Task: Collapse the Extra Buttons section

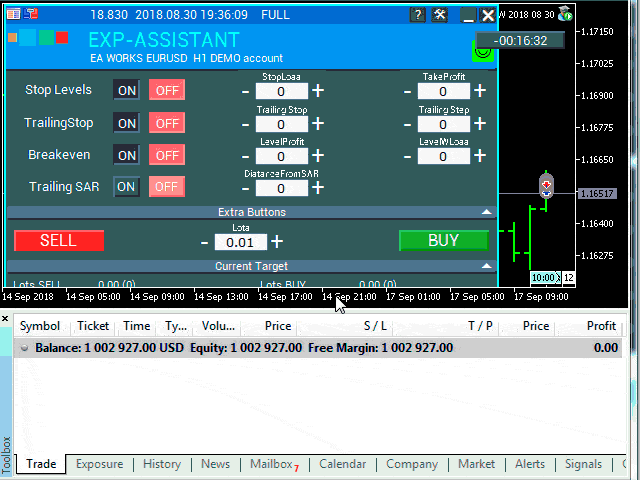Action: coord(486,212)
